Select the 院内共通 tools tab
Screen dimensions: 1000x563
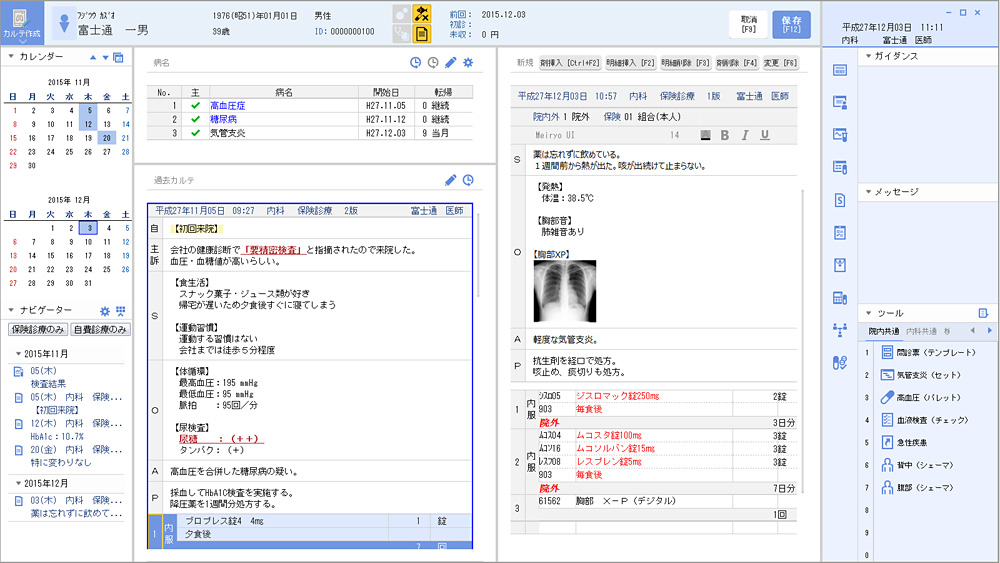point(883,331)
